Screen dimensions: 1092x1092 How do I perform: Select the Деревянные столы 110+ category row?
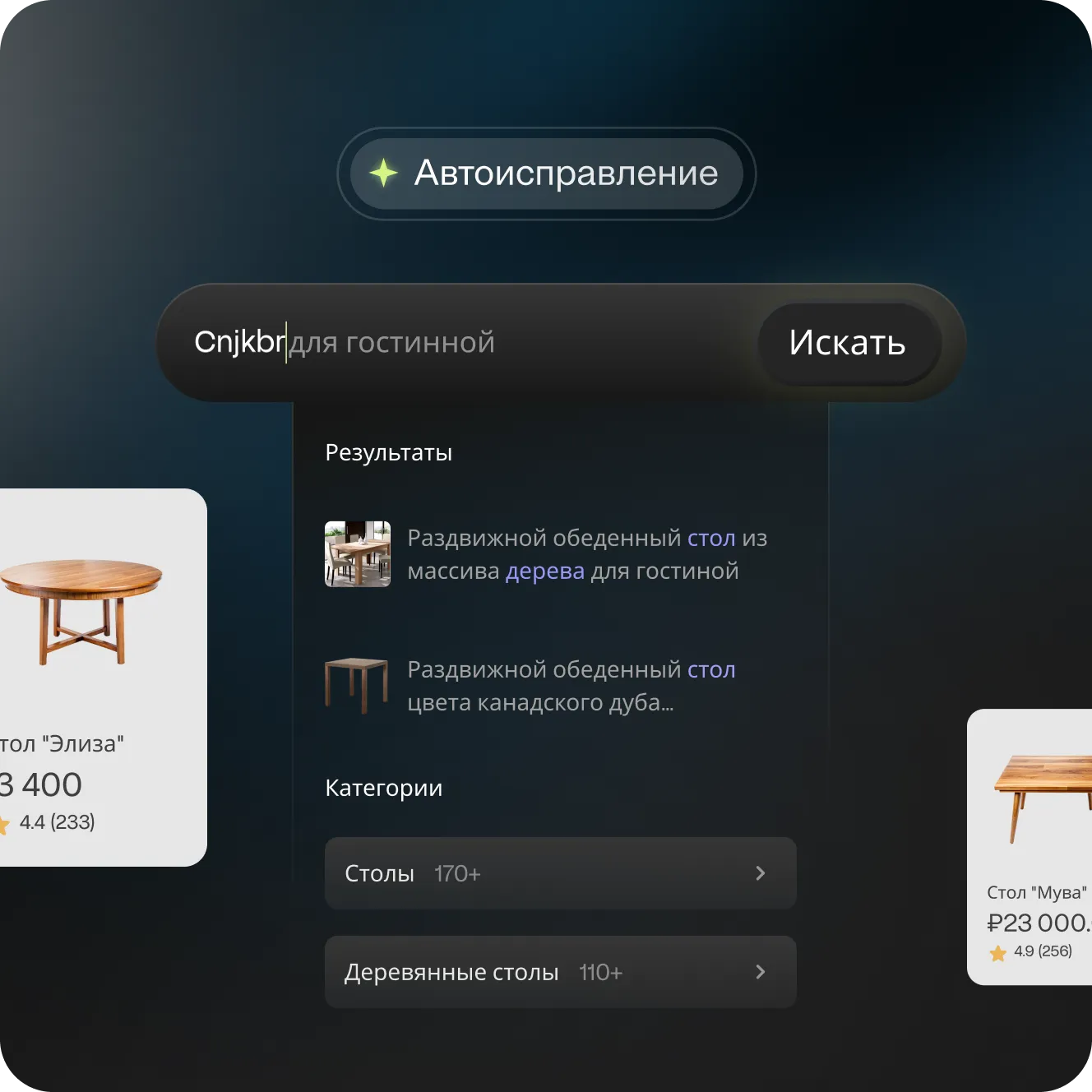pos(561,972)
